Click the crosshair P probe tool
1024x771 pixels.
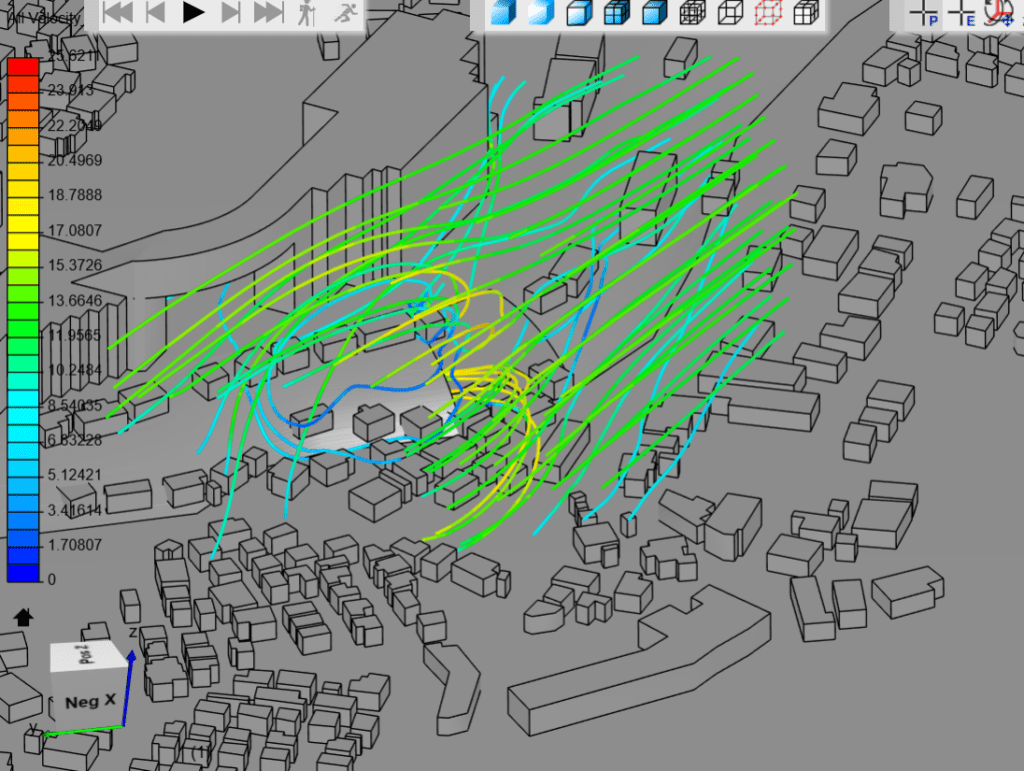coord(922,12)
